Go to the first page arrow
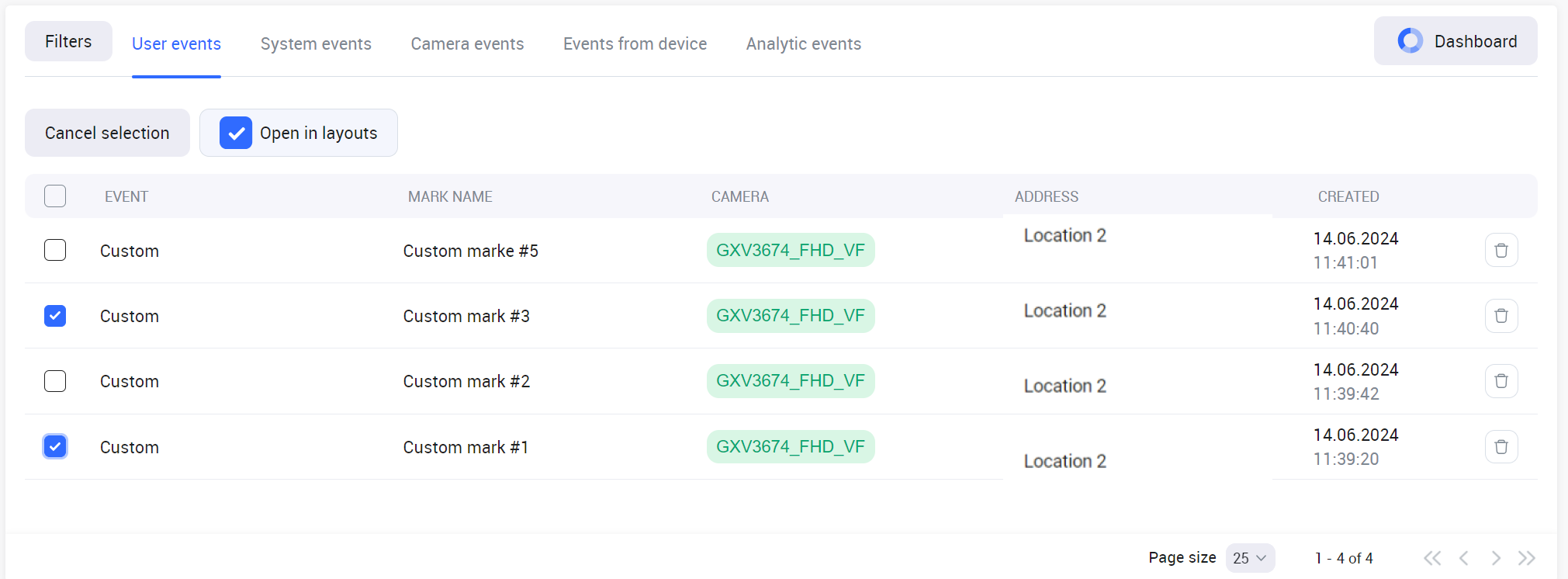The height and width of the screenshot is (579, 1568). 1432,558
